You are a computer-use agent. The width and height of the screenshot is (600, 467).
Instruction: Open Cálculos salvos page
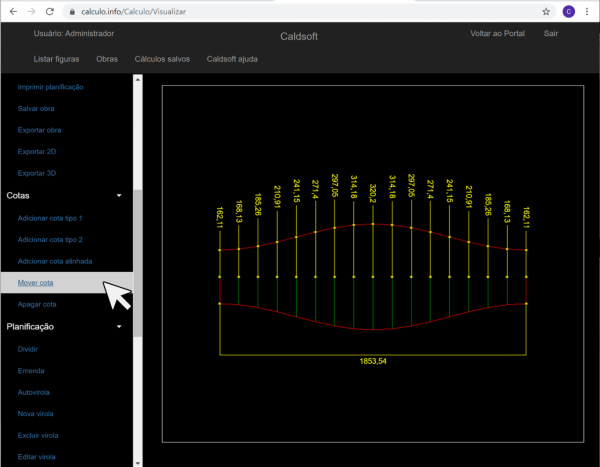[x=162, y=59]
